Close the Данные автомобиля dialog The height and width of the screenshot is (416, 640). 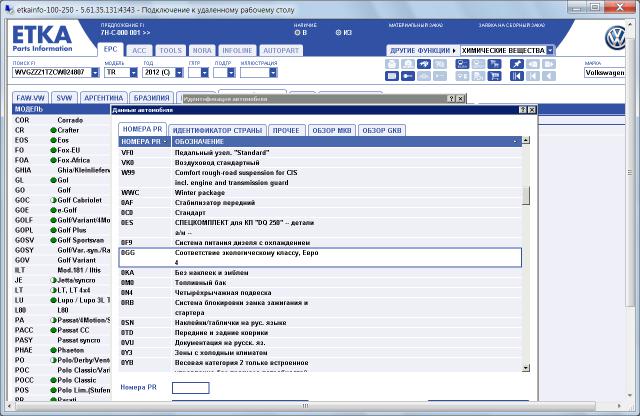531,110
